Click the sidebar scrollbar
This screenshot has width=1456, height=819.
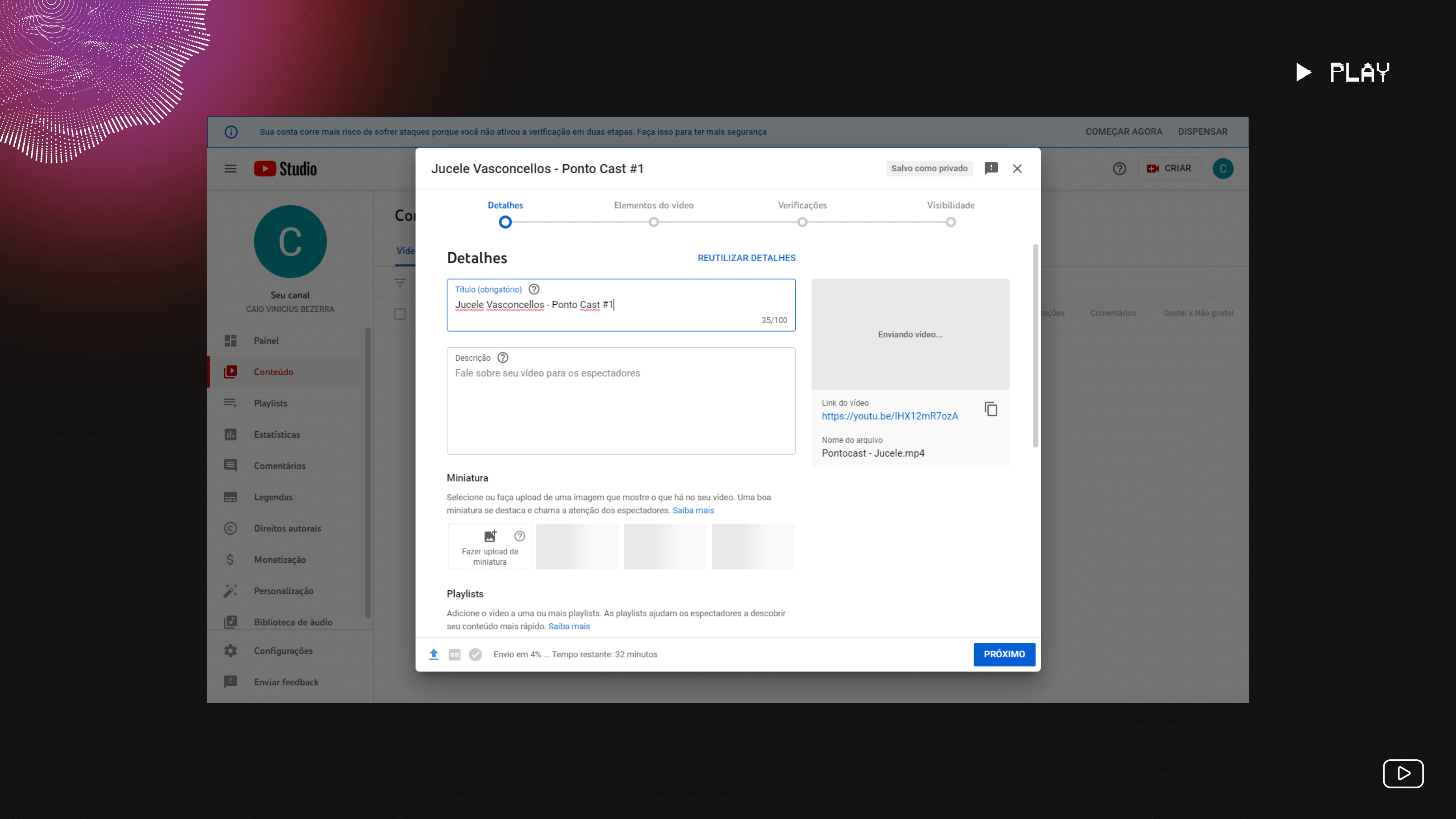pyautogui.click(x=368, y=474)
